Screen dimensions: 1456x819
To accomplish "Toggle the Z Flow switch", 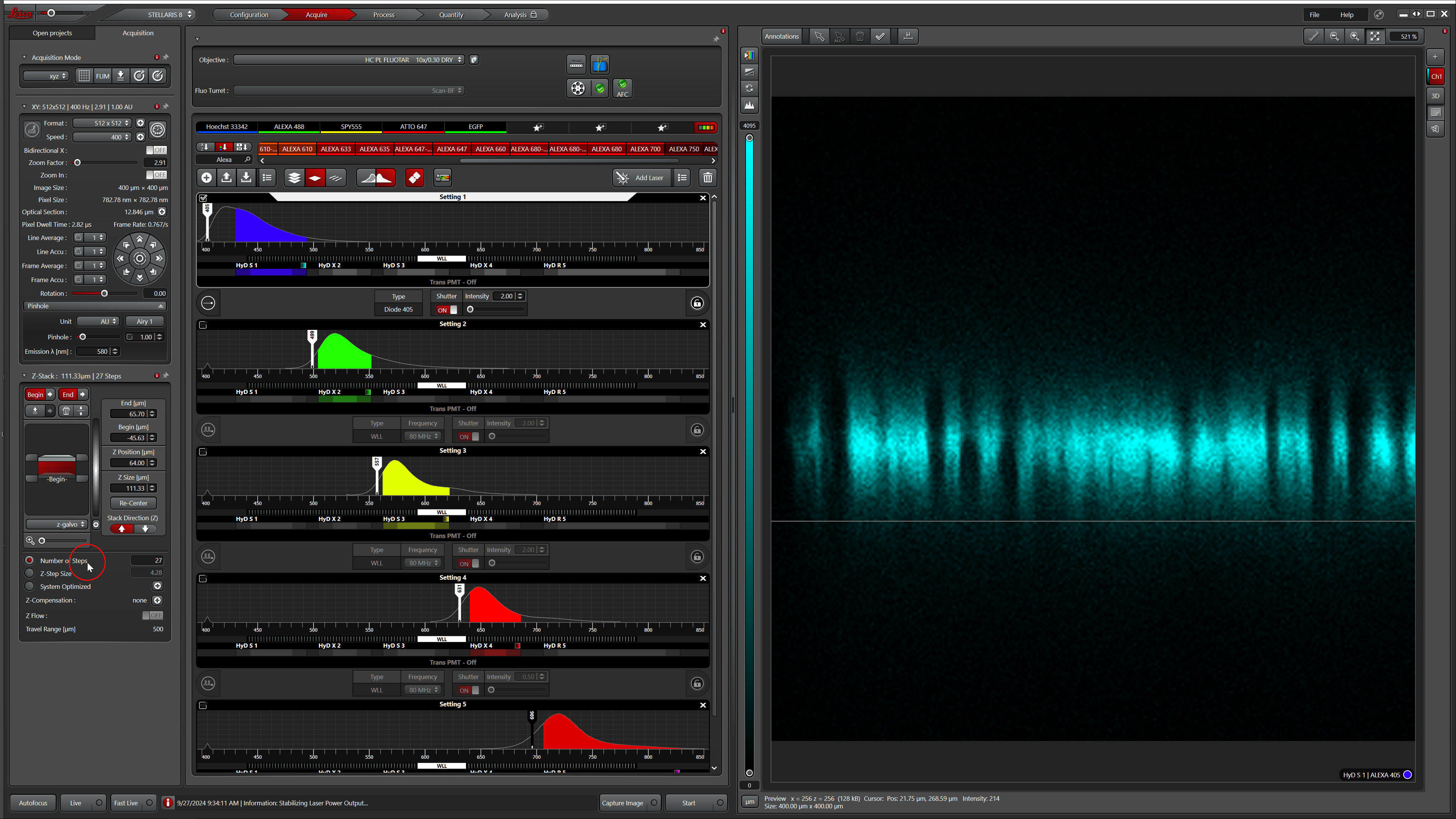I will (152, 615).
